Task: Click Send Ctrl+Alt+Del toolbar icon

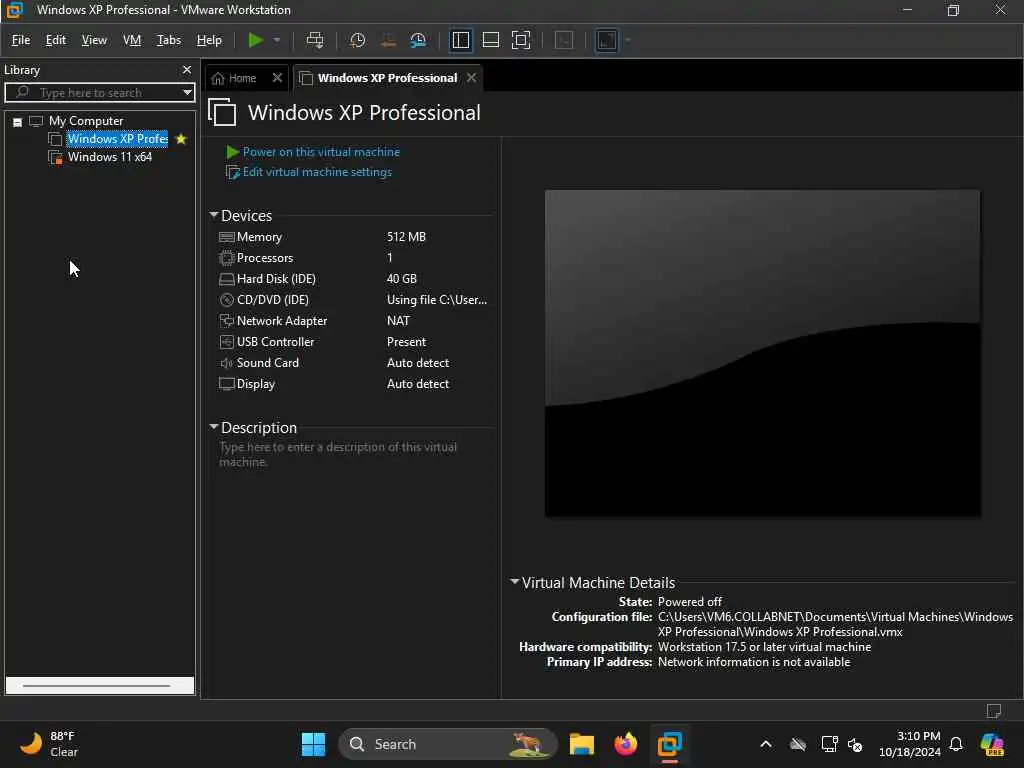Action: pos(315,40)
